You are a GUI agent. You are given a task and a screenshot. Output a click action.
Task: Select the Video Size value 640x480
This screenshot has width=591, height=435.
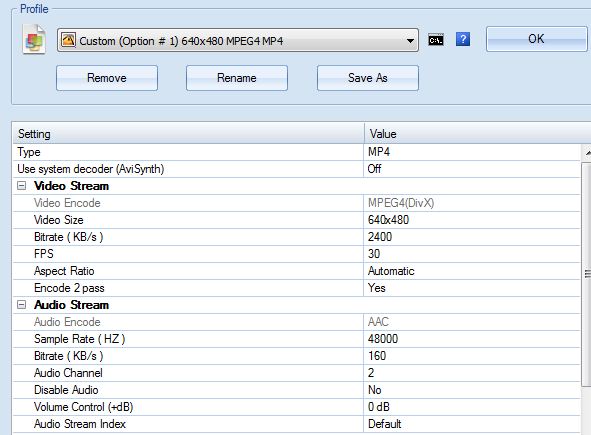(388, 220)
